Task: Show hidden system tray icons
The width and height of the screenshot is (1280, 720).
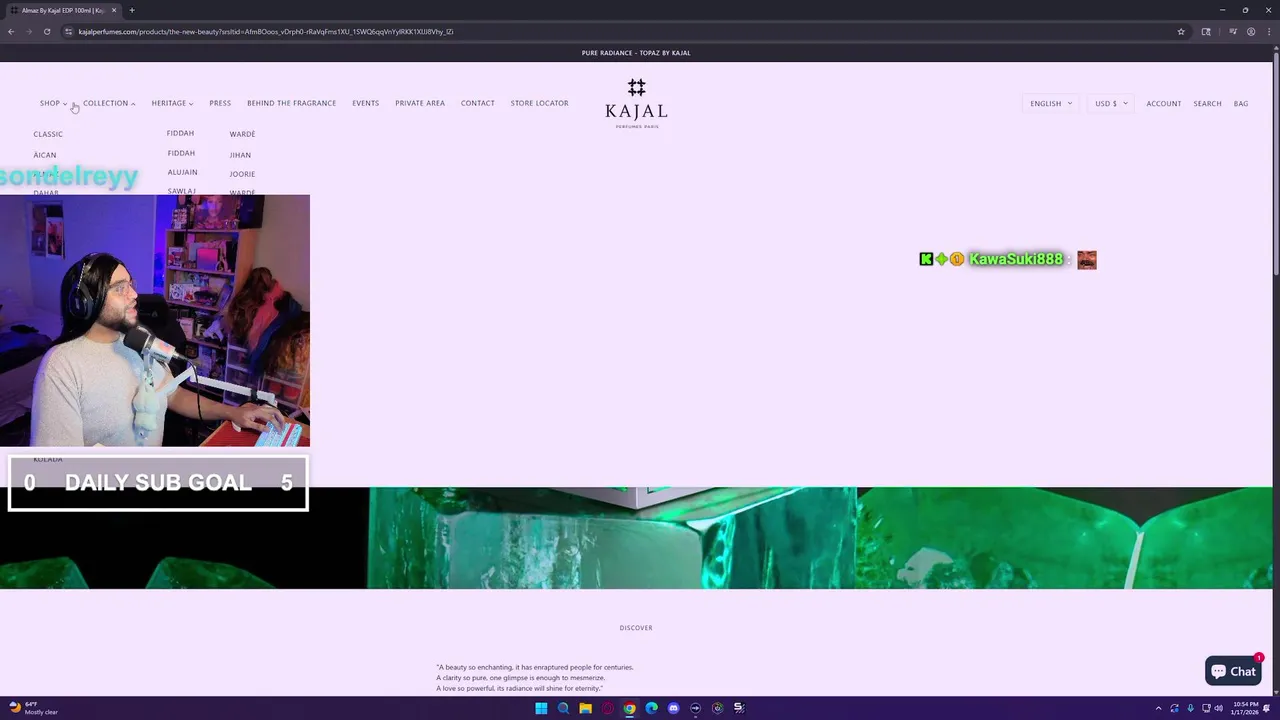Action: [1159, 708]
